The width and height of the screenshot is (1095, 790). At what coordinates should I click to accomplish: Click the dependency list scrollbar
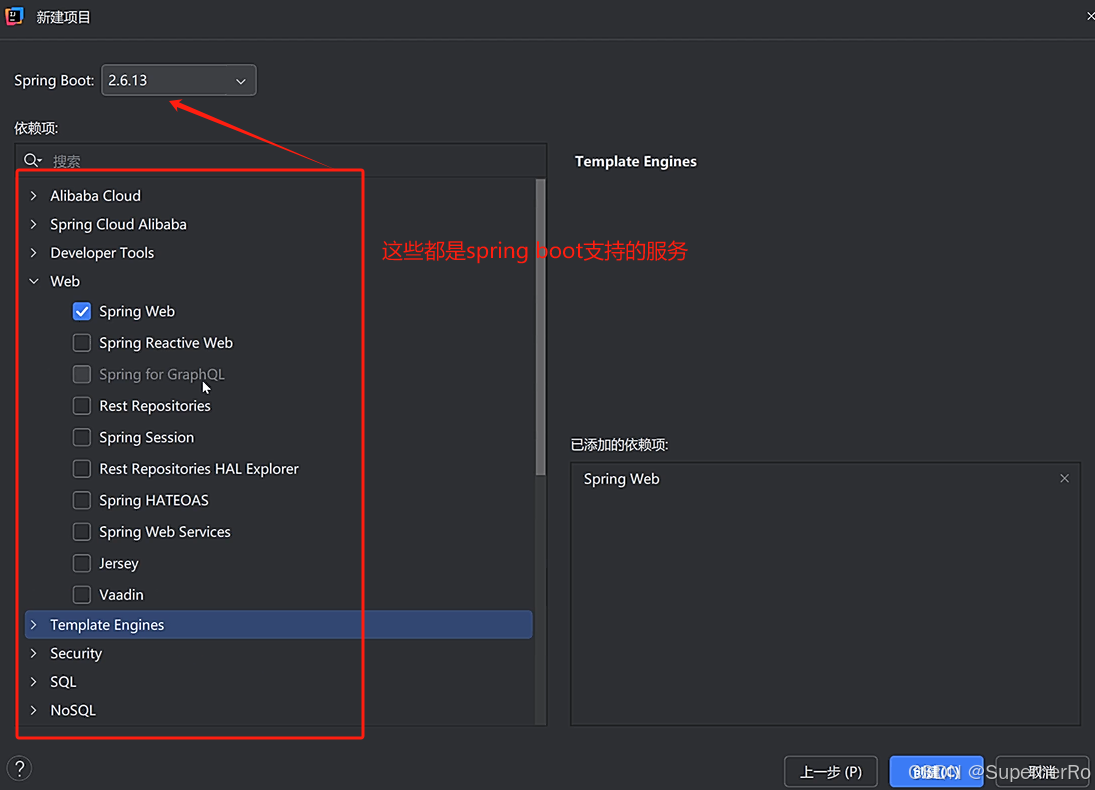540,327
